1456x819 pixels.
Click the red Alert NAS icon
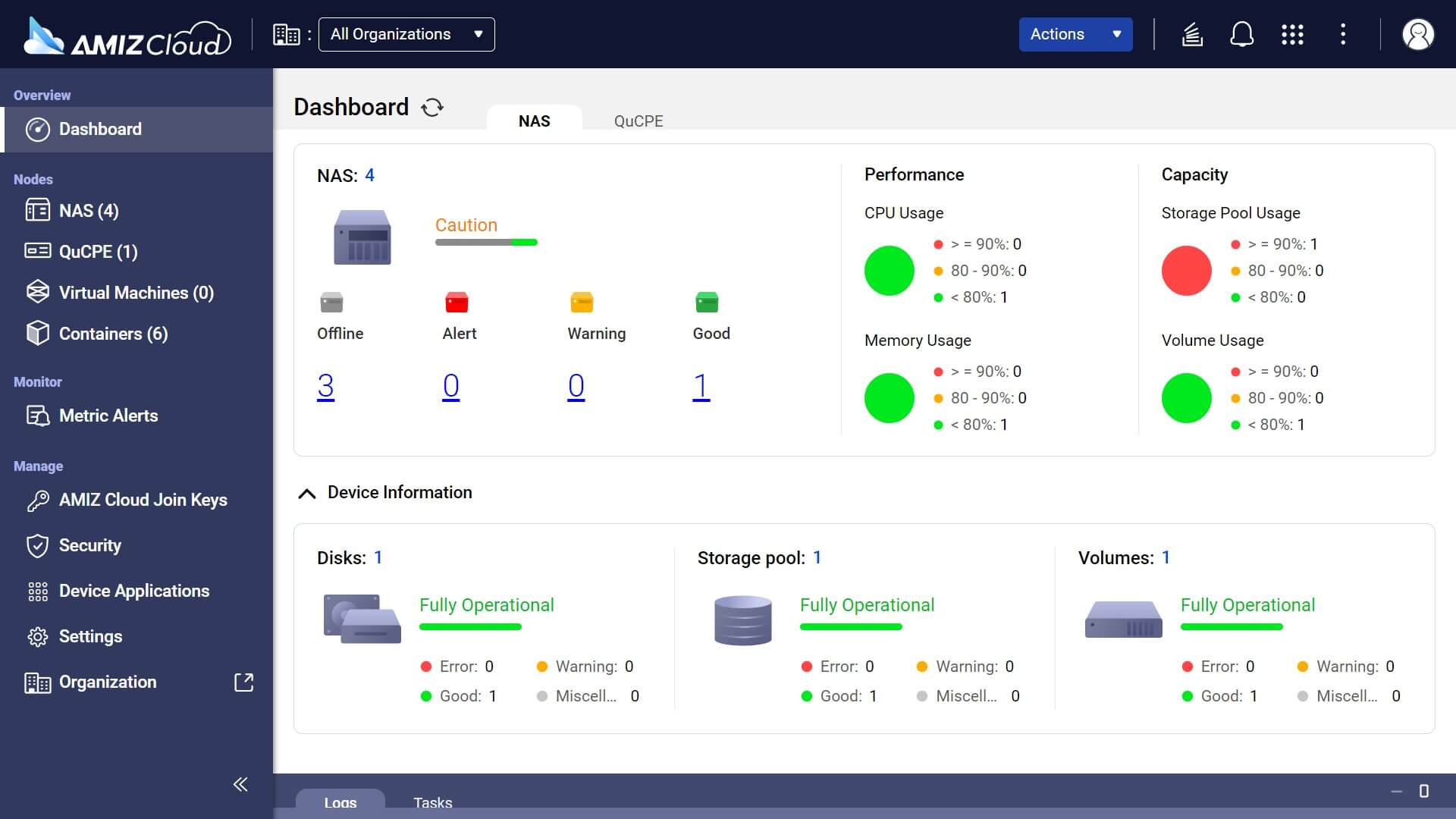(457, 302)
